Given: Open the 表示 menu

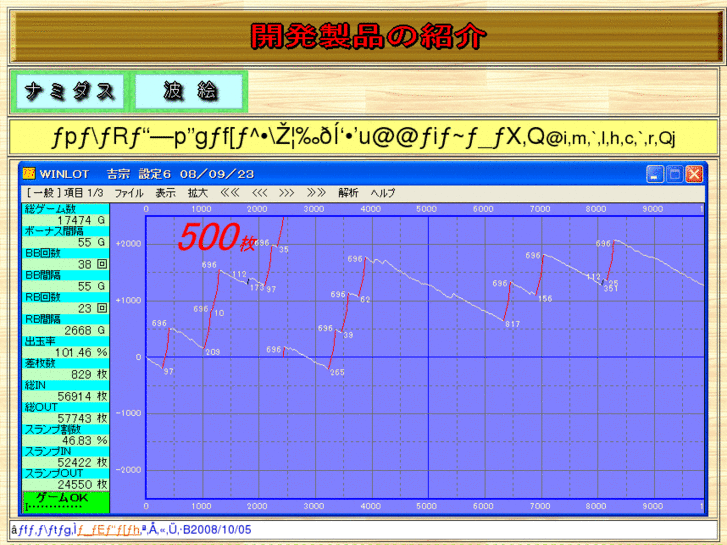Looking at the screenshot, I should 166,193.
